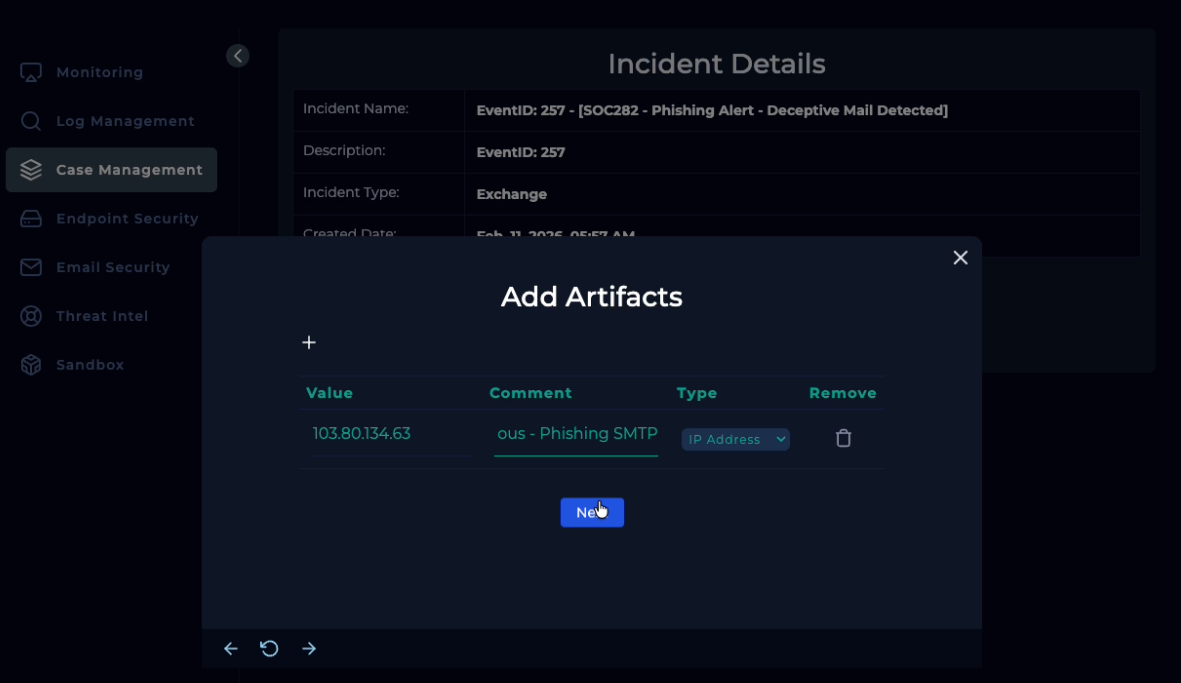Click the Phishing SMTP comment field
Image resolution: width=1181 pixels, height=683 pixels.
(576, 434)
